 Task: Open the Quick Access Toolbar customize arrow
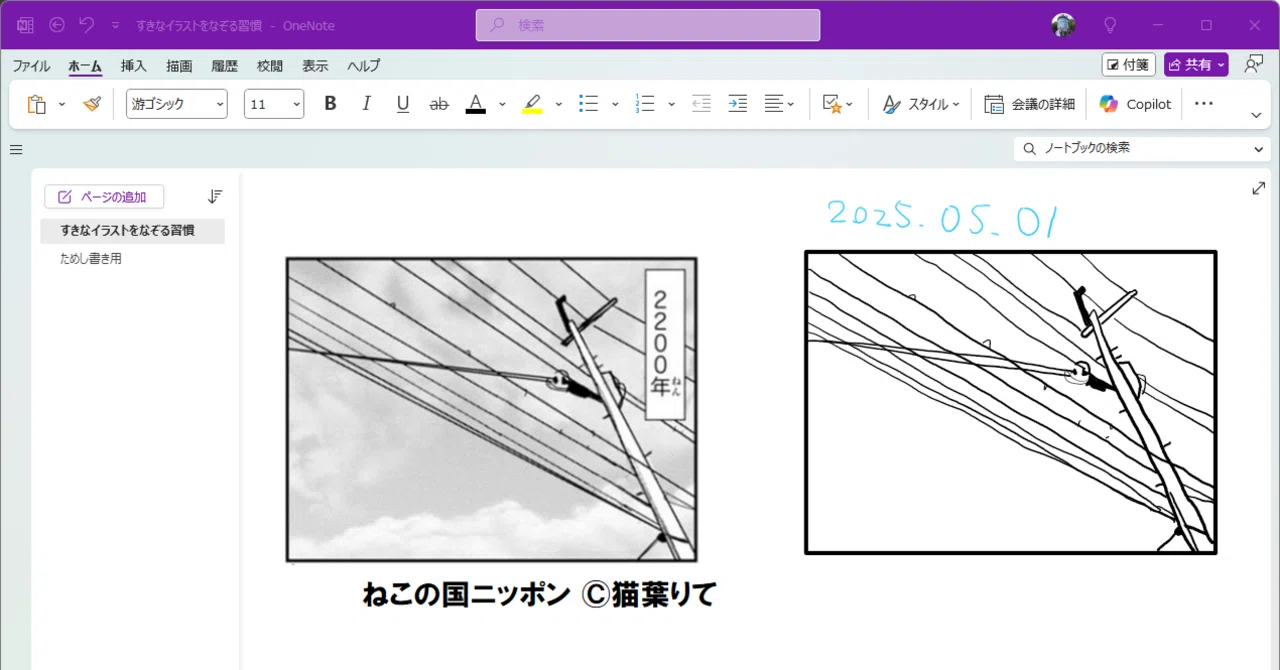115,26
